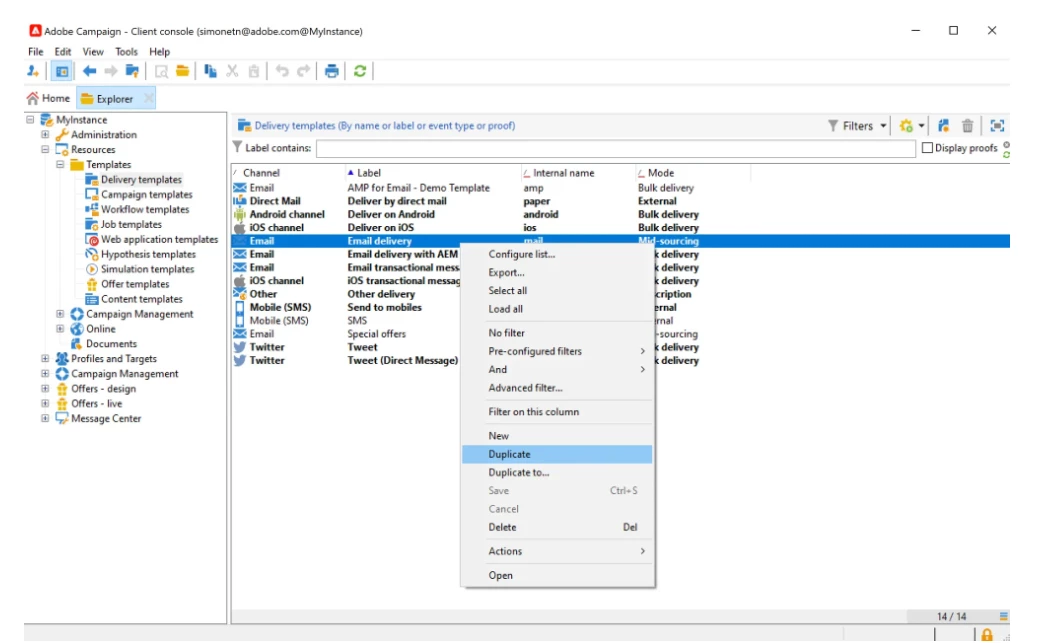Click the full-screen list view icon
Screen dimensions: 1062x643
coord(997,125)
